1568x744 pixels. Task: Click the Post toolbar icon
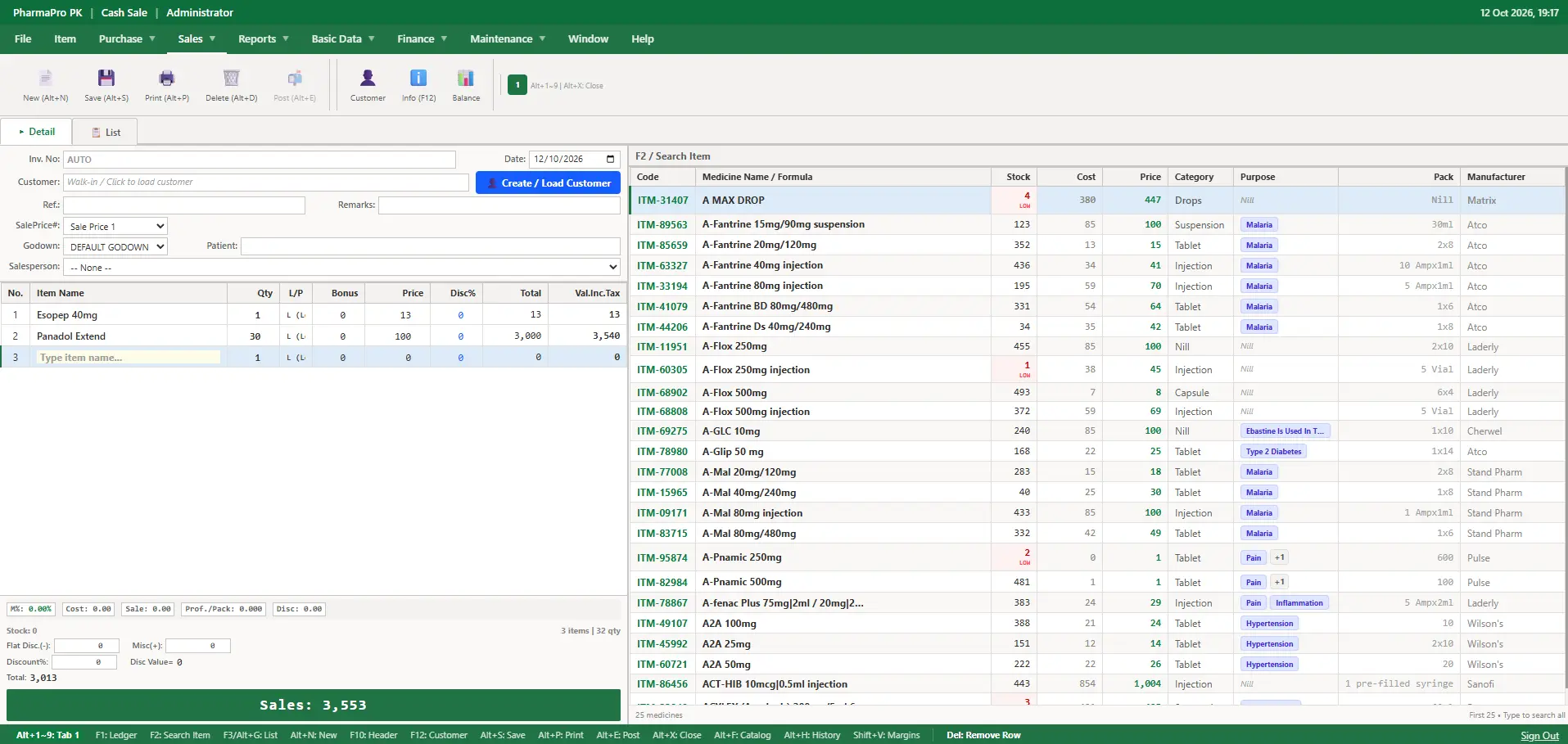tap(295, 79)
